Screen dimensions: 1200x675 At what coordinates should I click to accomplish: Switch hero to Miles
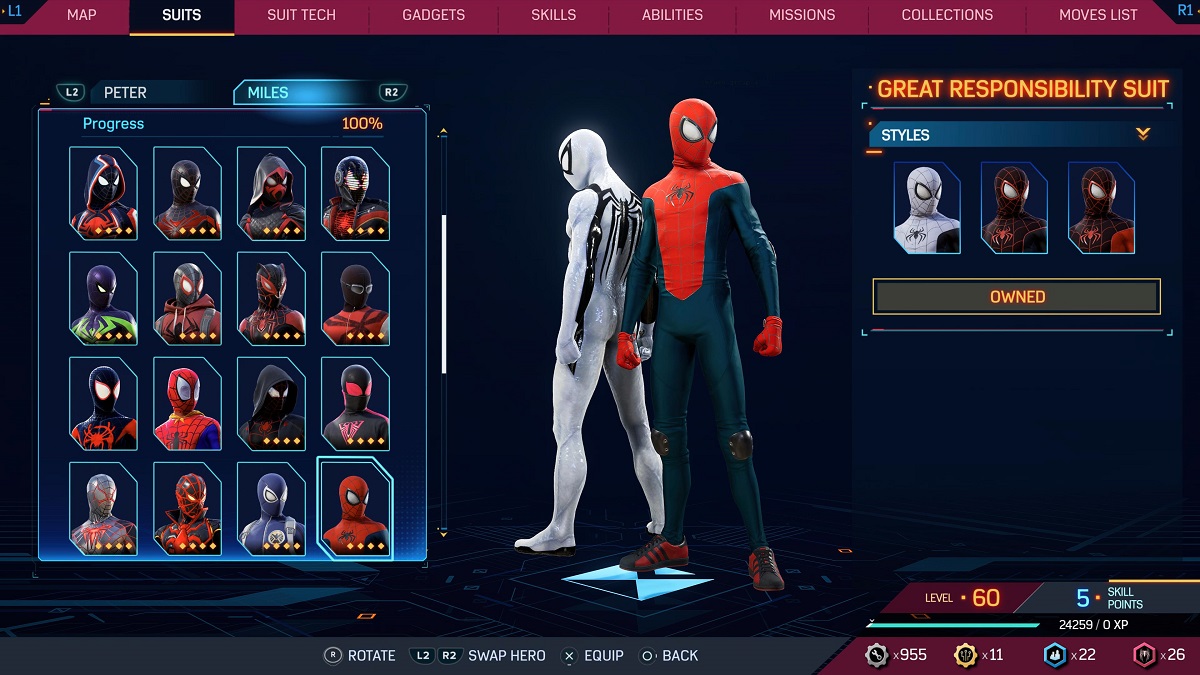pyautogui.click(x=268, y=93)
